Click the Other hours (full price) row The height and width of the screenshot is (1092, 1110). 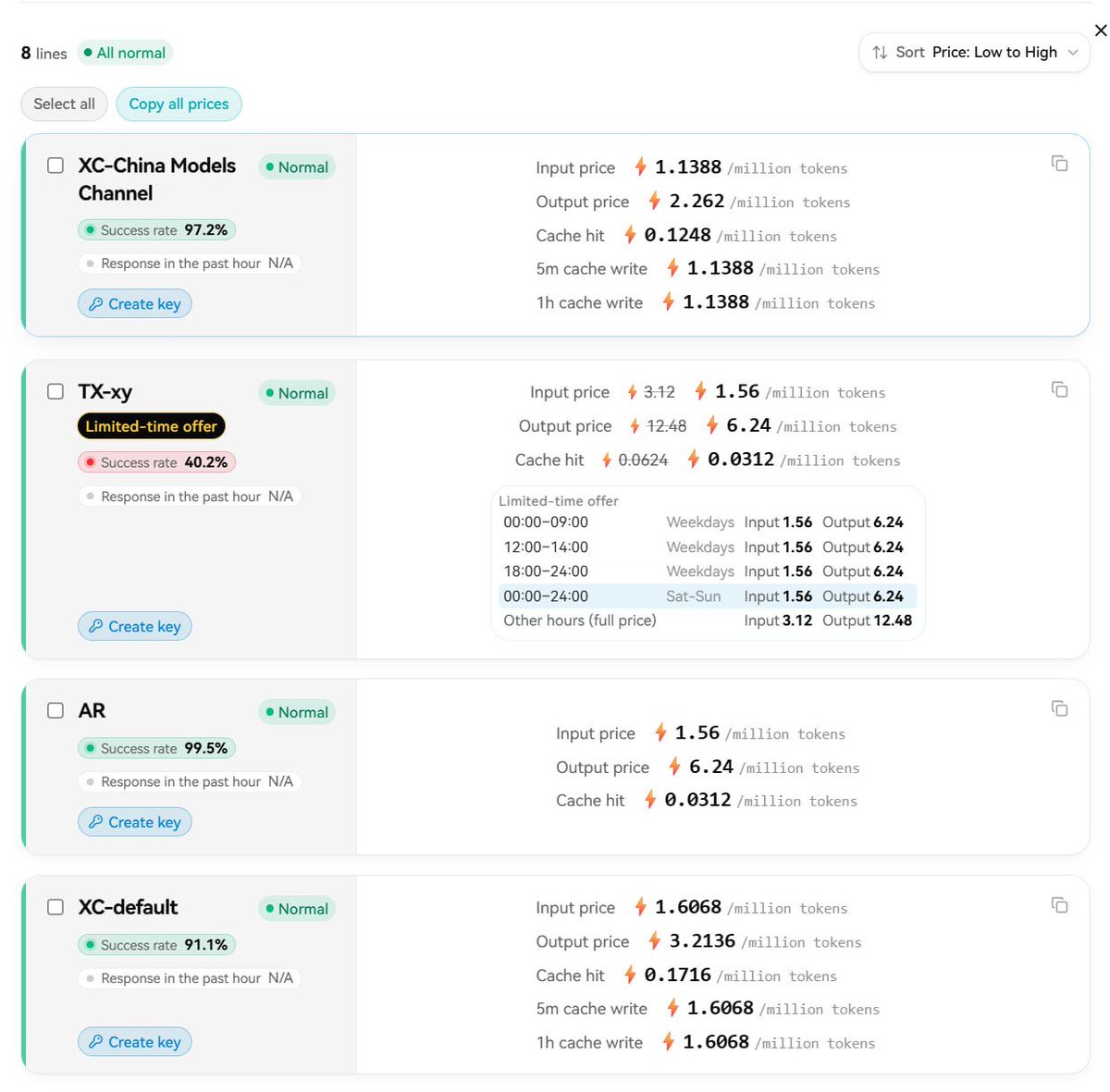(x=708, y=620)
